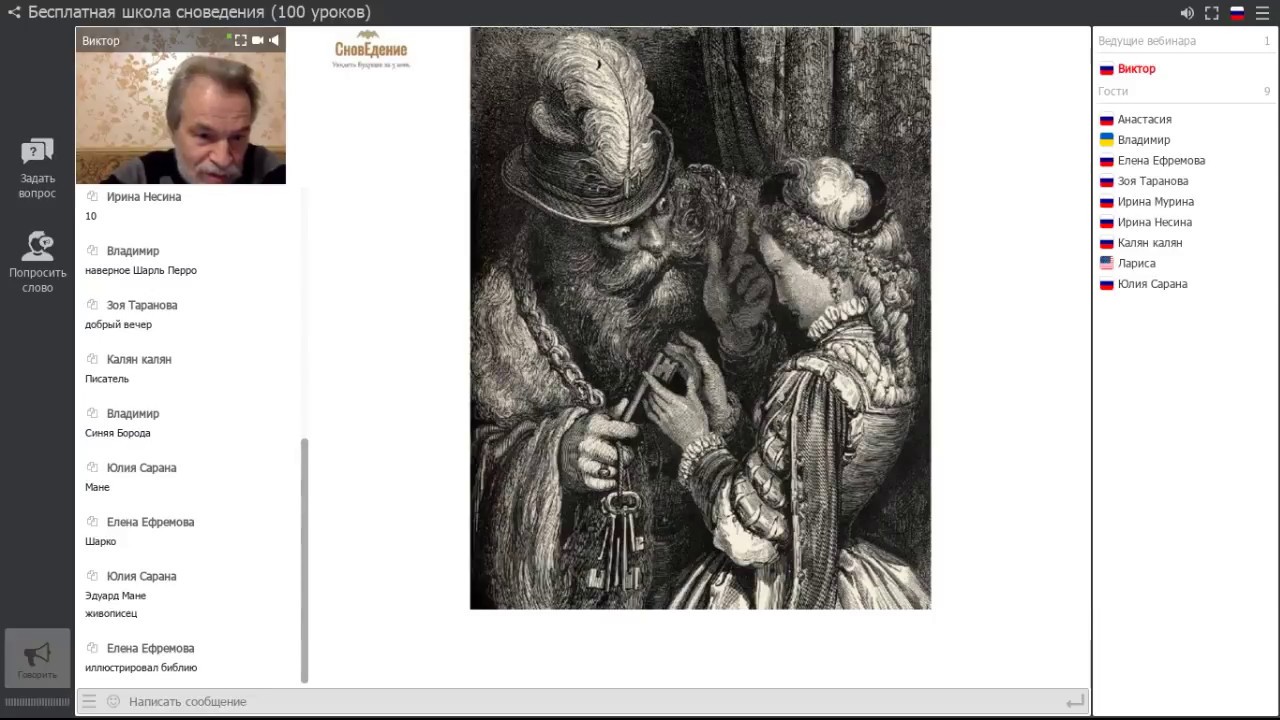Click the СновЕдение logo
Screen dimensions: 1280x720
click(x=371, y=50)
